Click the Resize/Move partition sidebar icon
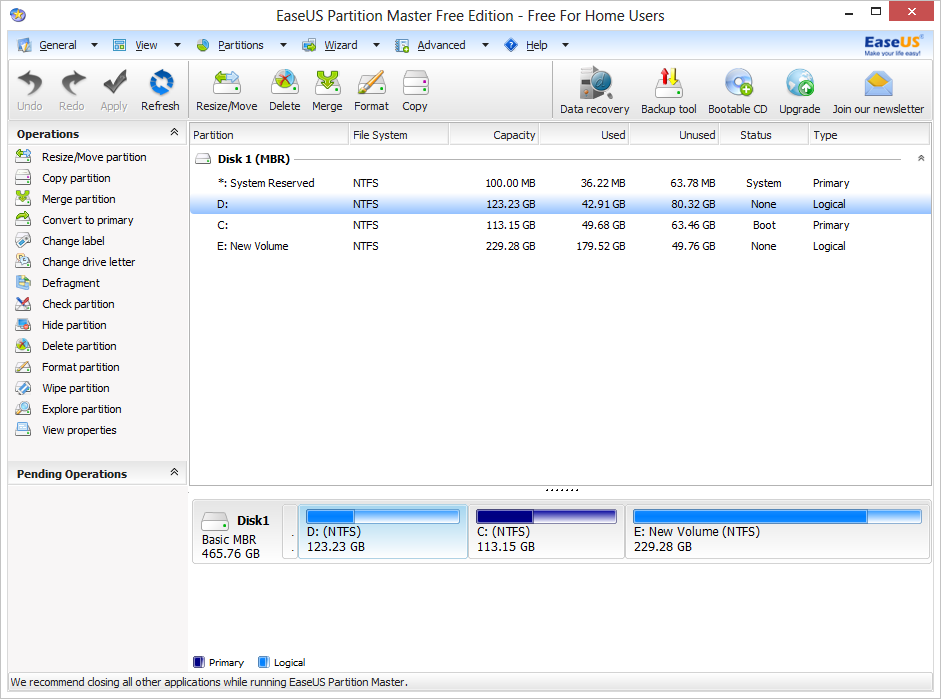The height and width of the screenshot is (699, 941). click(x=23, y=157)
